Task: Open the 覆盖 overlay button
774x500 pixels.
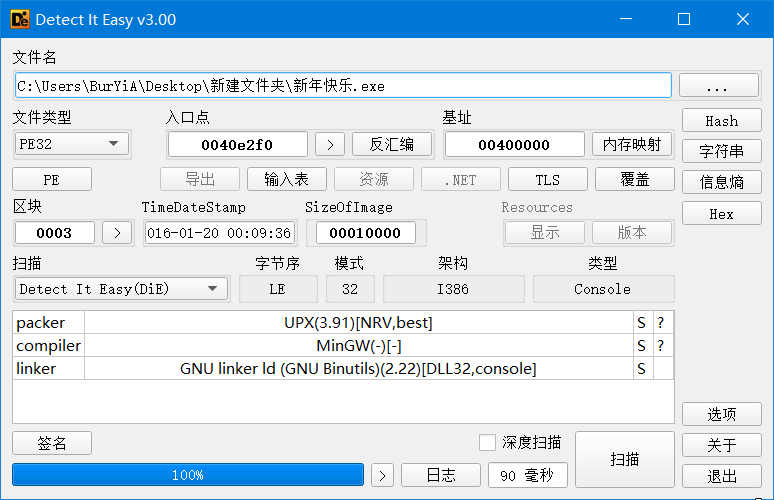Action: click(x=635, y=179)
